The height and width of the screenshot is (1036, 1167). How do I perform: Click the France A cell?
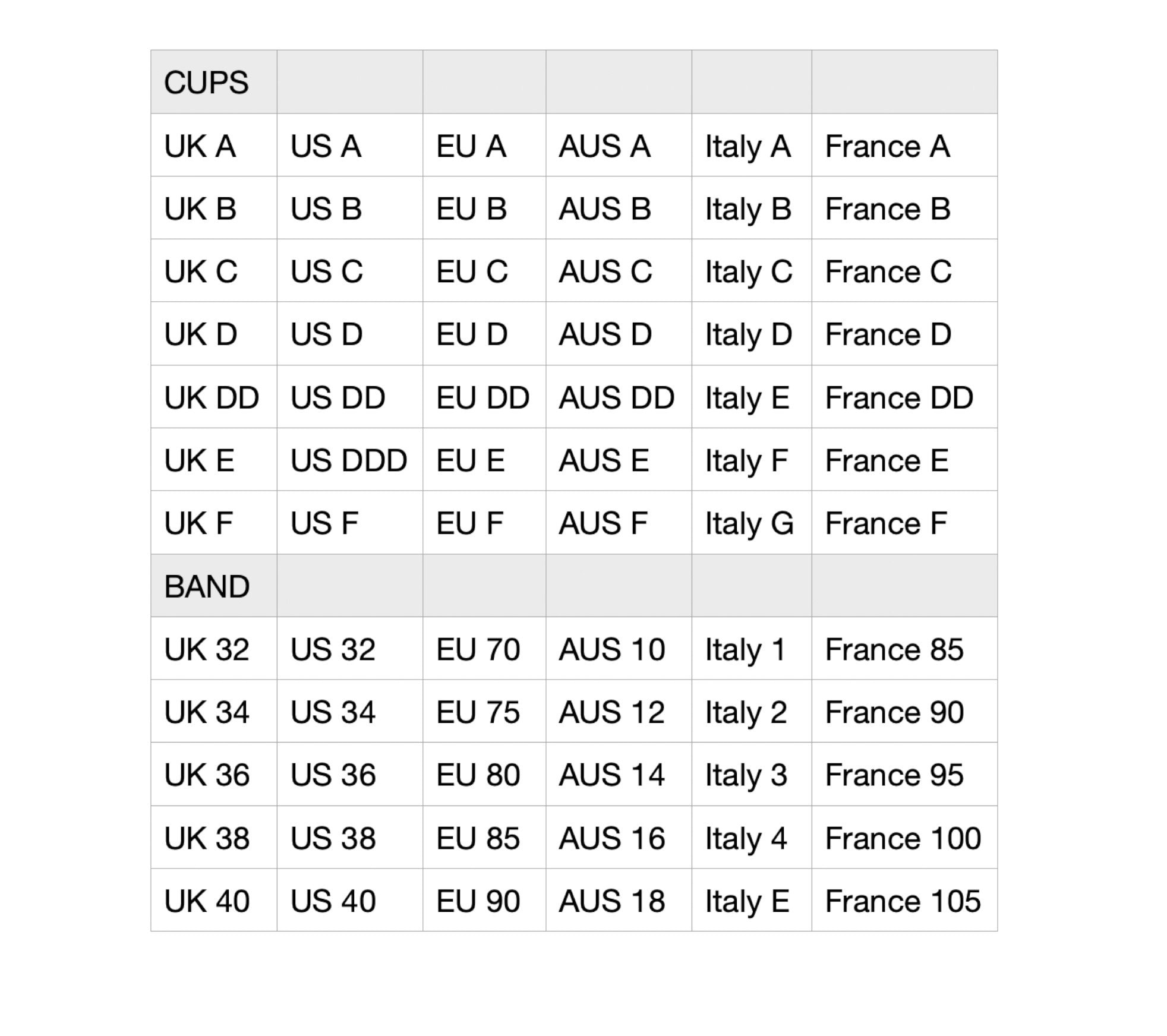905,145
